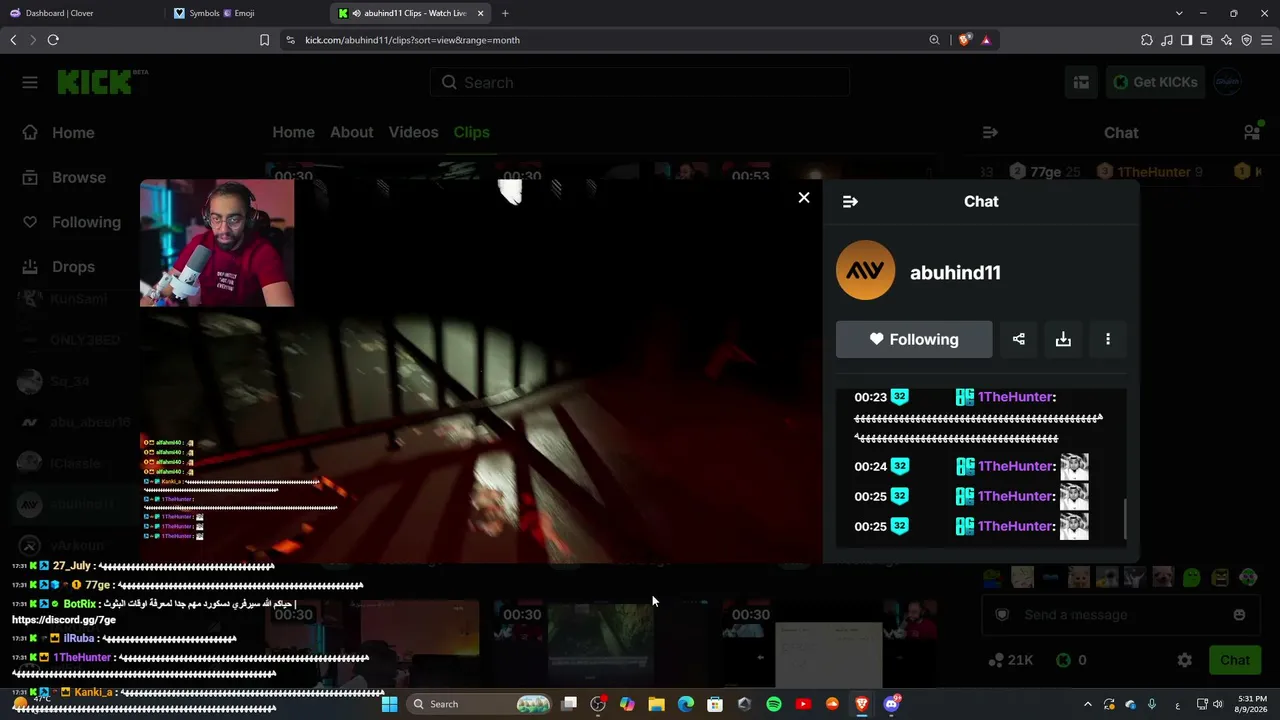Click the green Chat send button
This screenshot has width=1280, height=720.
point(1235,660)
